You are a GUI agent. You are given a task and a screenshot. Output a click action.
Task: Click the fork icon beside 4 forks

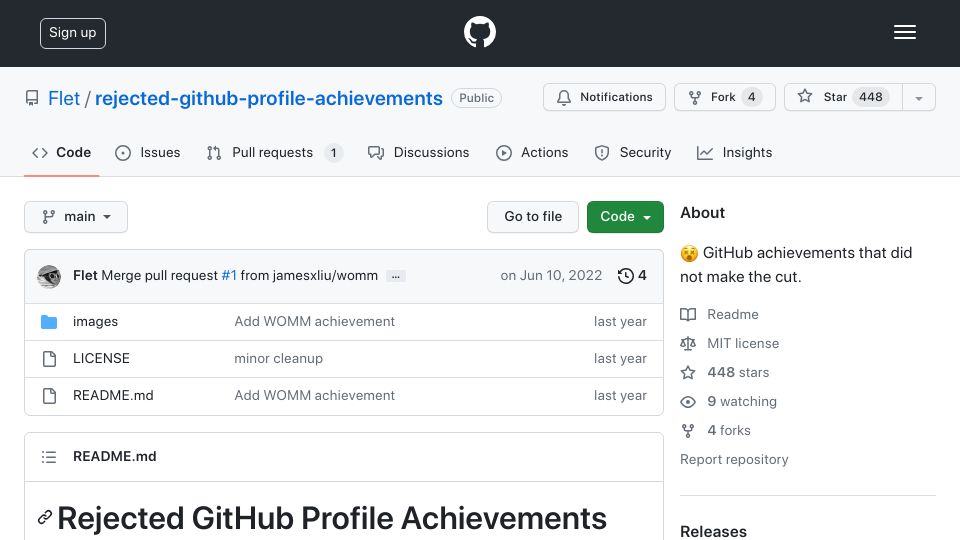tap(688, 430)
